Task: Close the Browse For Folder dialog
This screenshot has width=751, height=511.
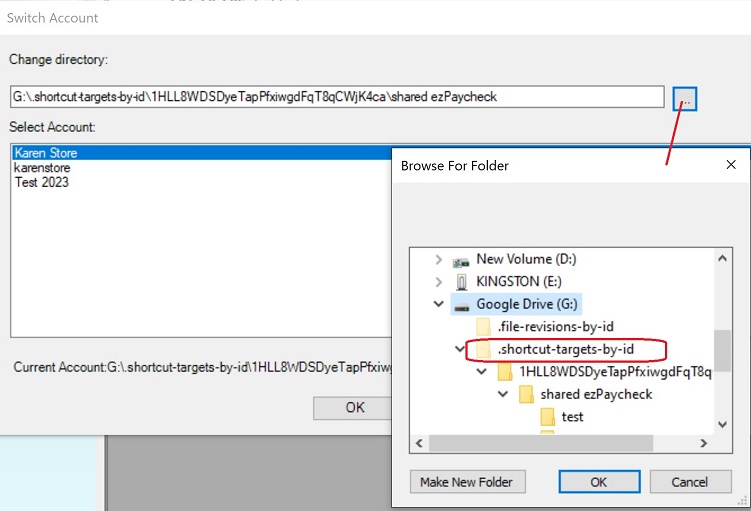Action: coord(731,165)
